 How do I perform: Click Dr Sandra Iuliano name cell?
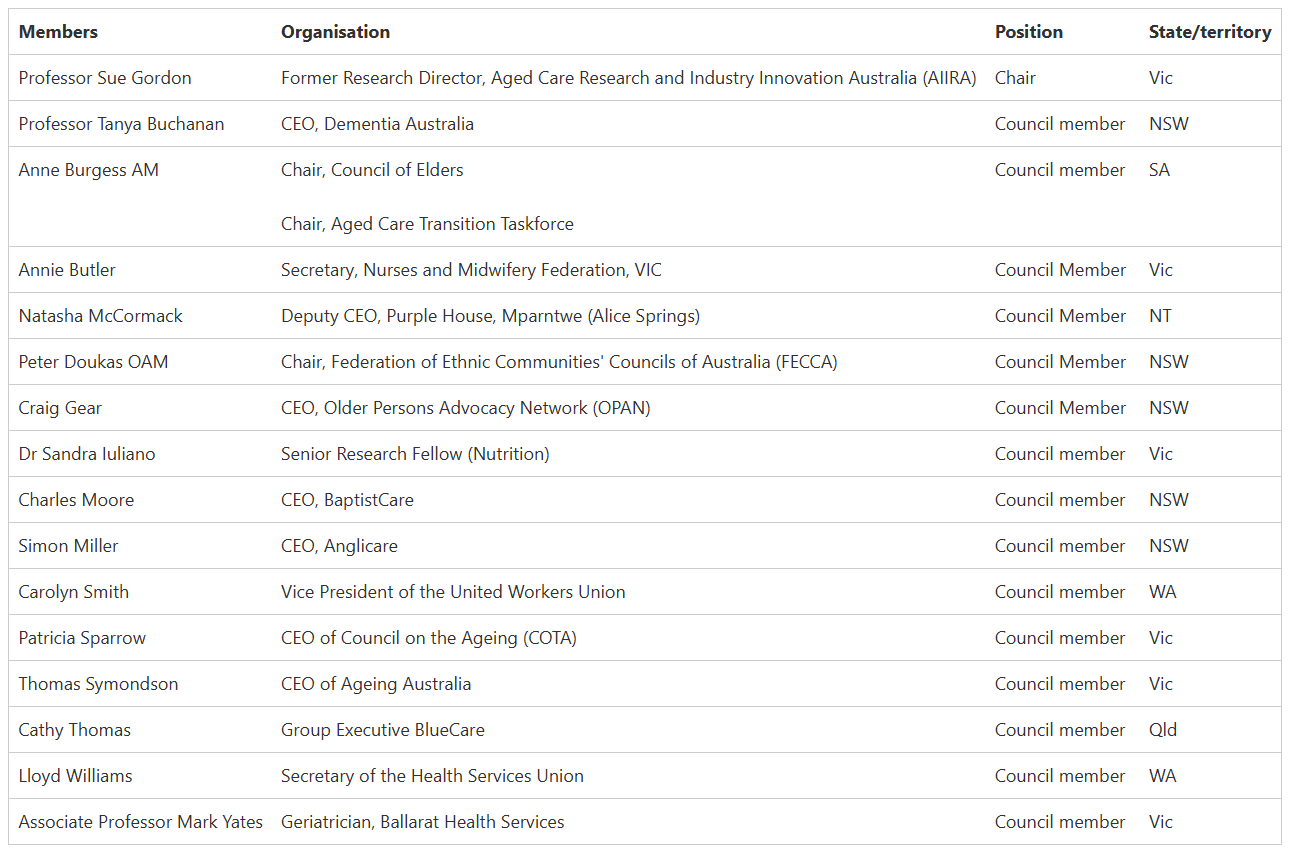point(87,454)
